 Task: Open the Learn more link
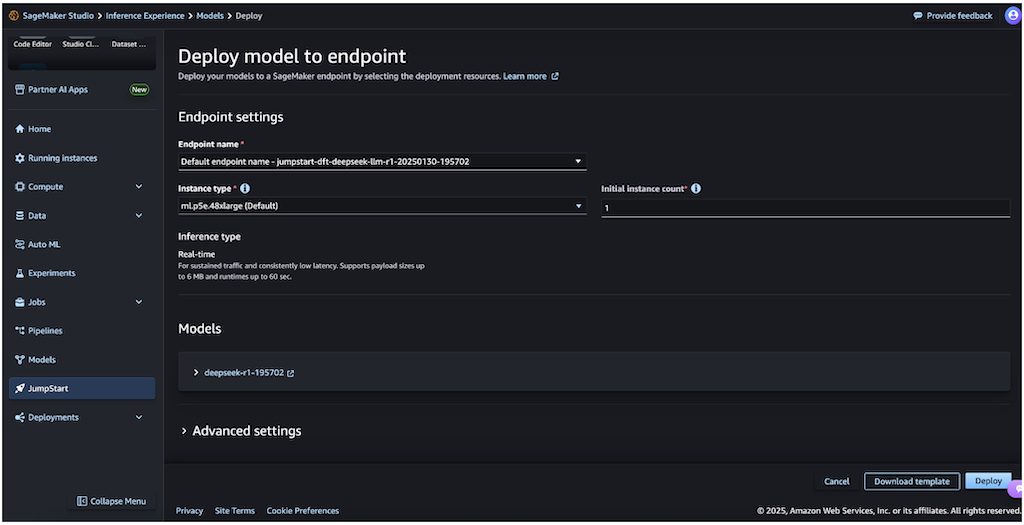point(526,76)
